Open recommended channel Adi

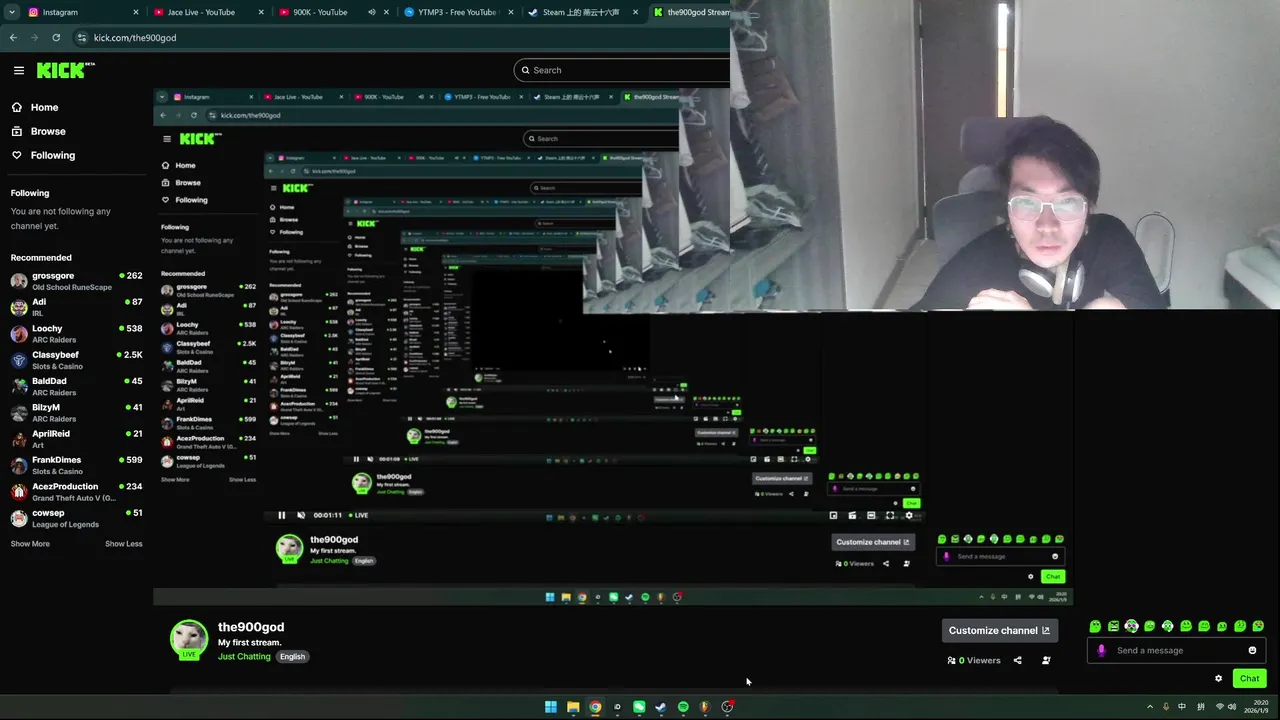tap(76, 307)
